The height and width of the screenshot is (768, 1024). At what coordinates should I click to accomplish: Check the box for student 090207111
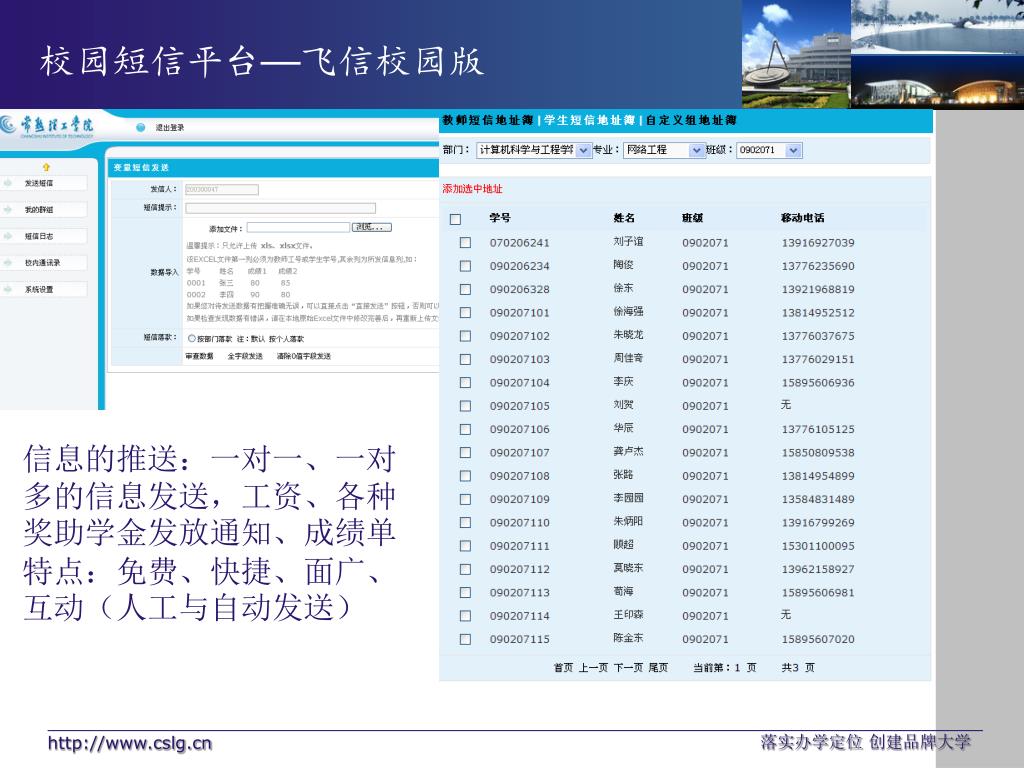coord(465,546)
